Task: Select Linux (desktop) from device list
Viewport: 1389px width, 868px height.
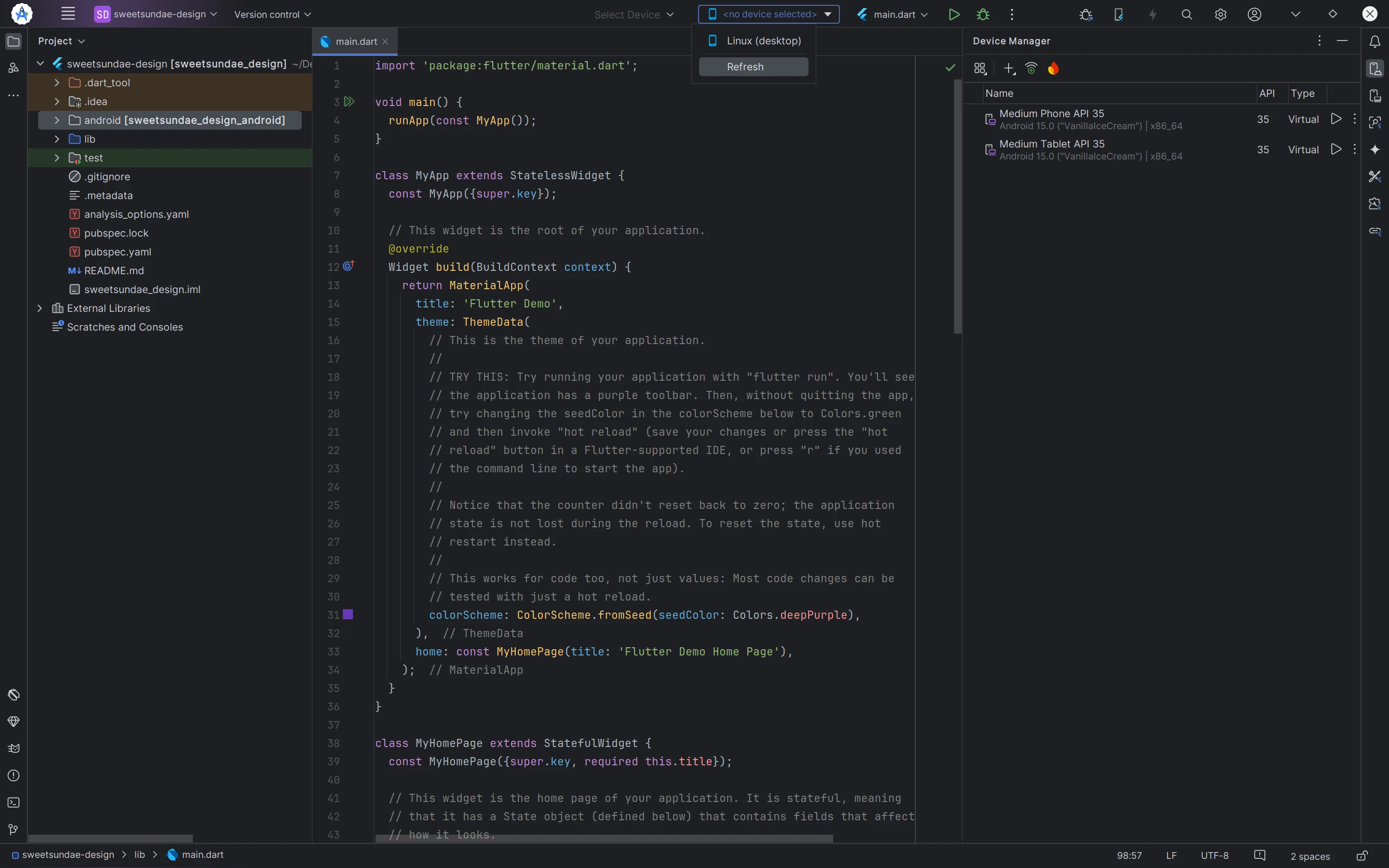Action: point(763,41)
